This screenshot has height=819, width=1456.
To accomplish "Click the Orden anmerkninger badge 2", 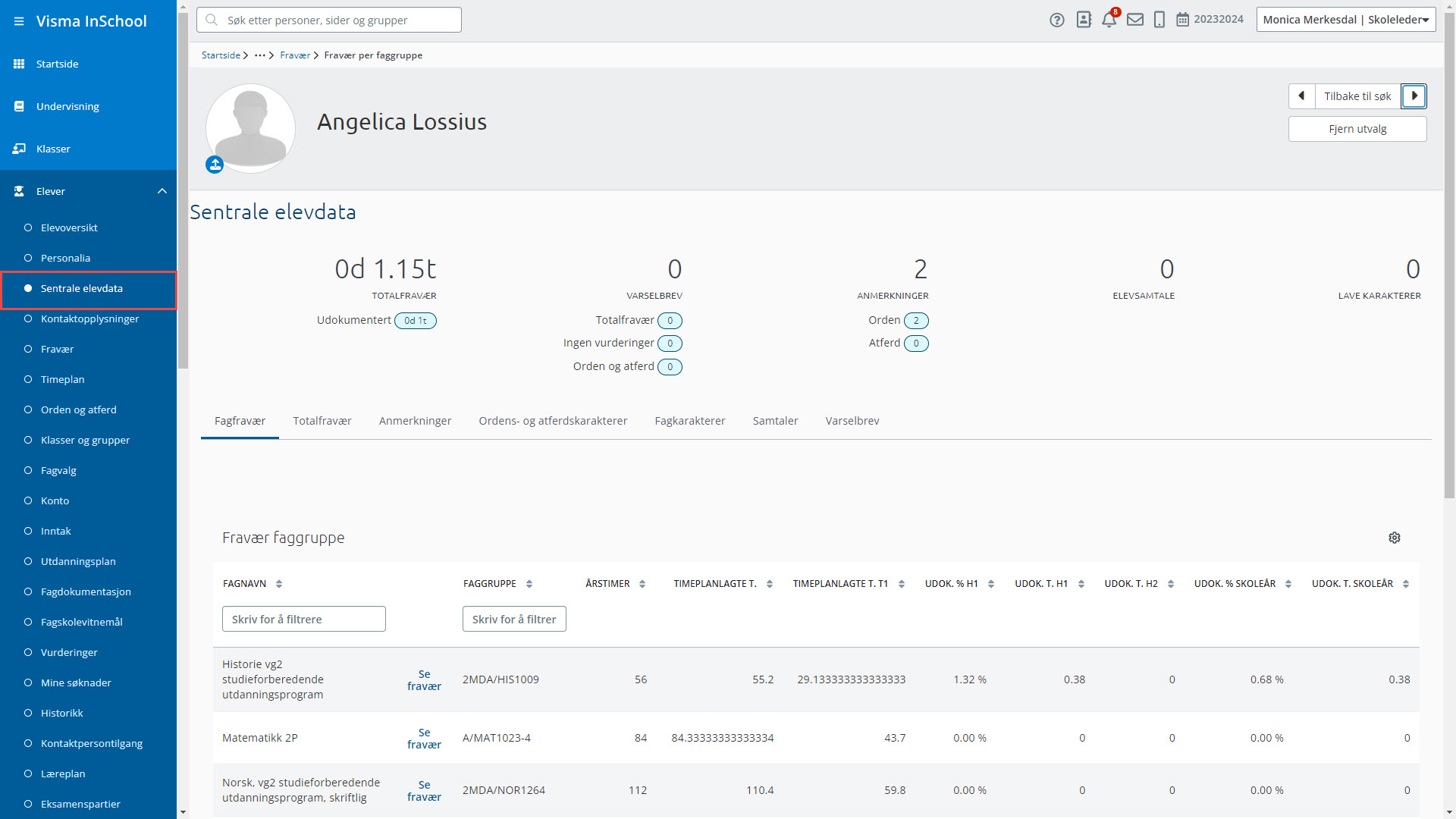I will click(916, 321).
